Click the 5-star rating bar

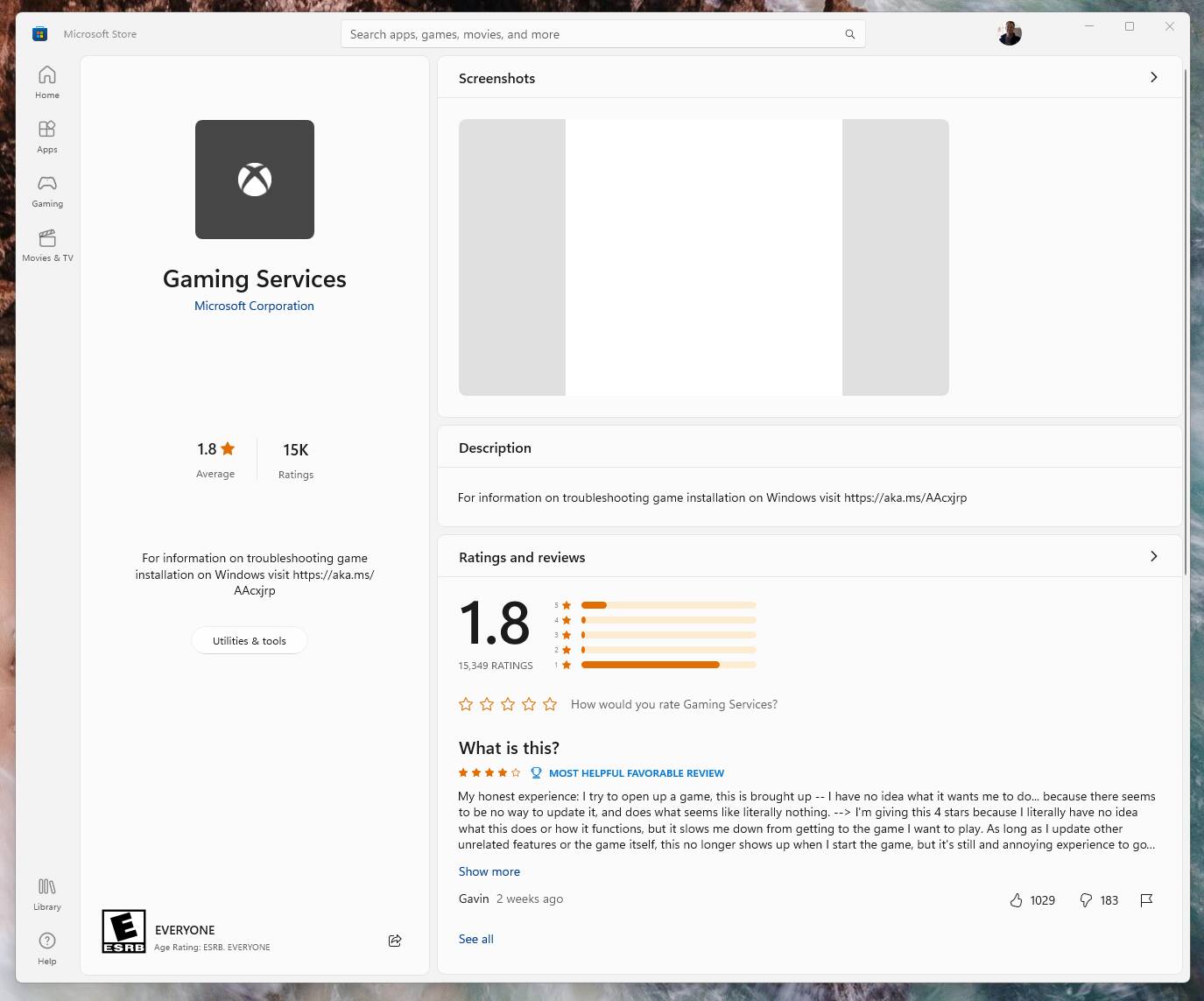pyautogui.click(x=668, y=605)
